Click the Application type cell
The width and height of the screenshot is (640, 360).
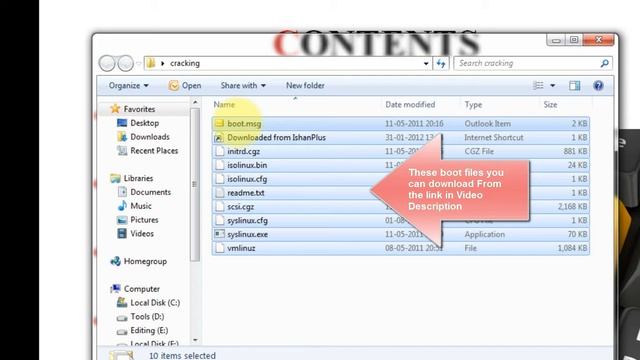[484, 234]
